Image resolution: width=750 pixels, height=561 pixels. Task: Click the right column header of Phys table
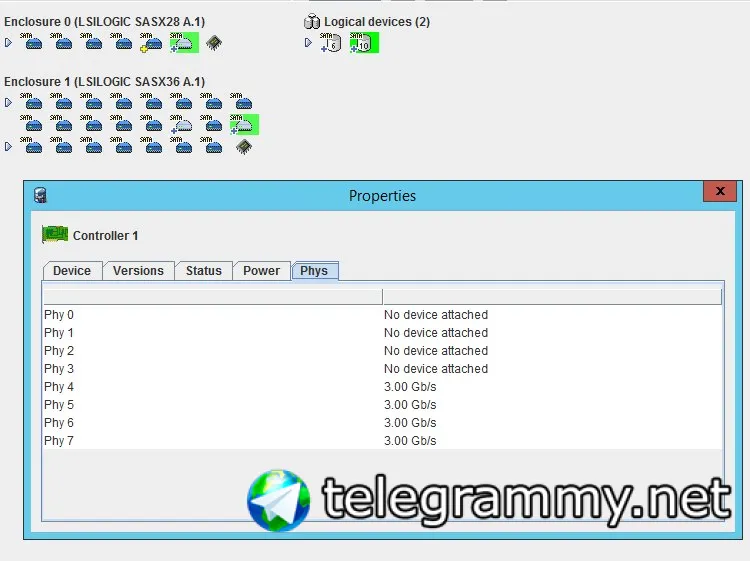click(552, 297)
